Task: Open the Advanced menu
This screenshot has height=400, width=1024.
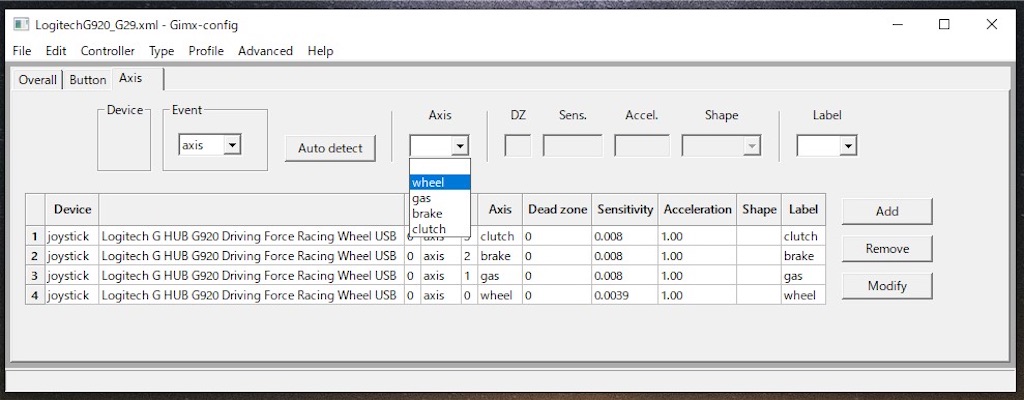Action: [265, 50]
